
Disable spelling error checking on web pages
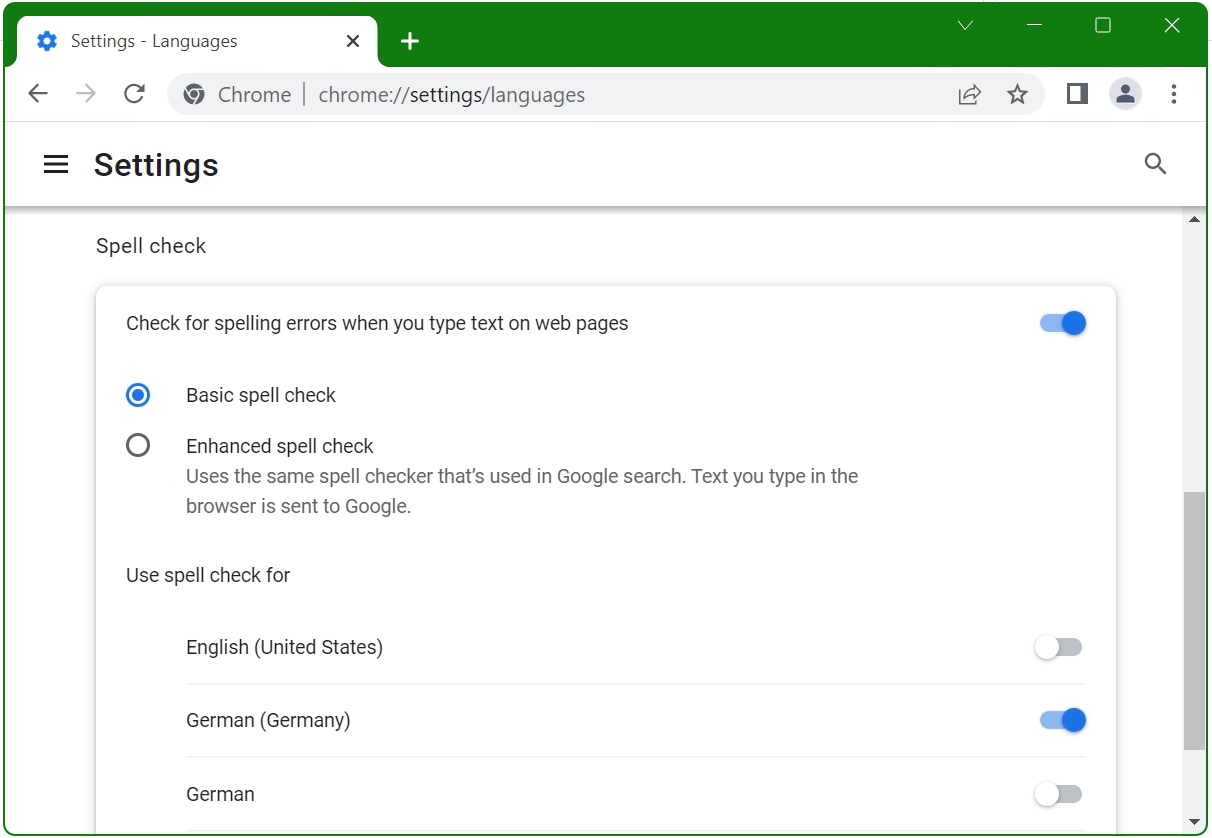click(1062, 323)
